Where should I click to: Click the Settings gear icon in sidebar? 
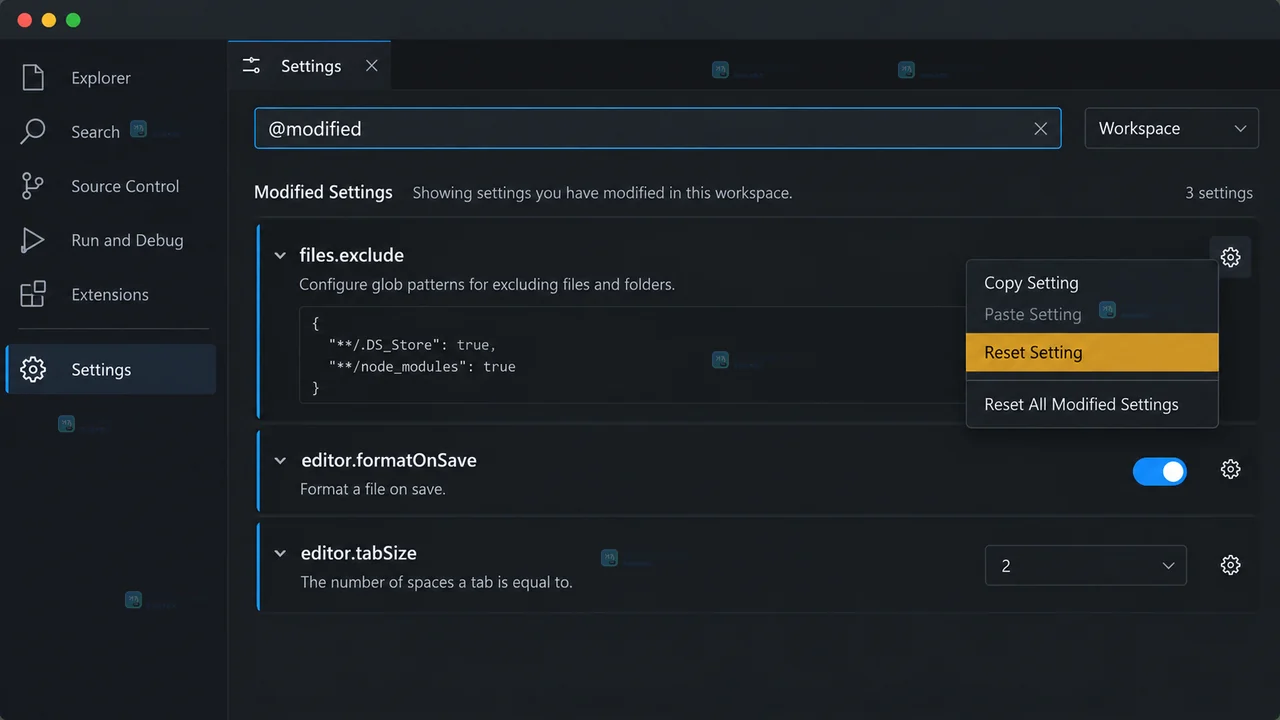33,370
